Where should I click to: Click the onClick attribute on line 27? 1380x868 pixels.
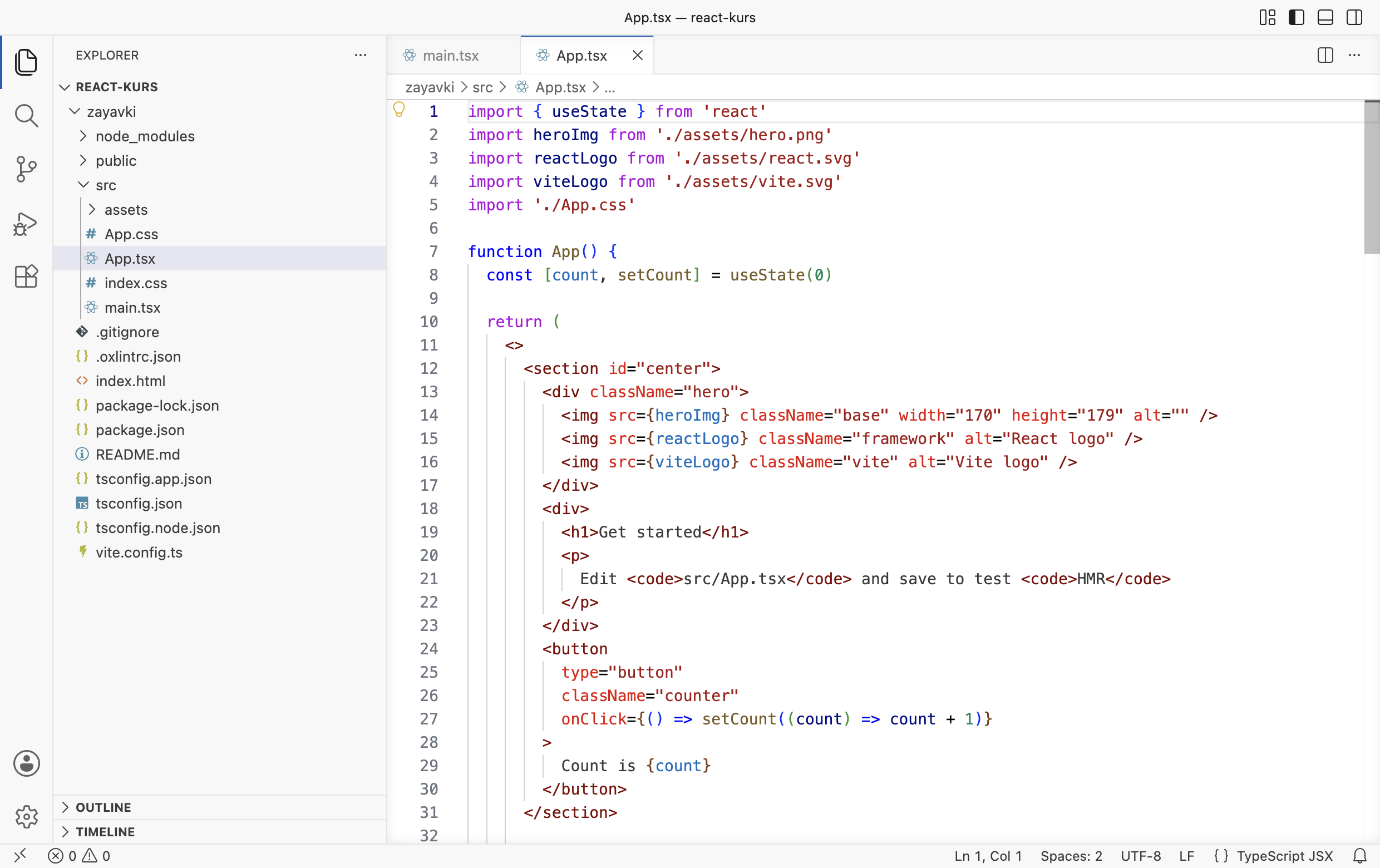point(594,718)
